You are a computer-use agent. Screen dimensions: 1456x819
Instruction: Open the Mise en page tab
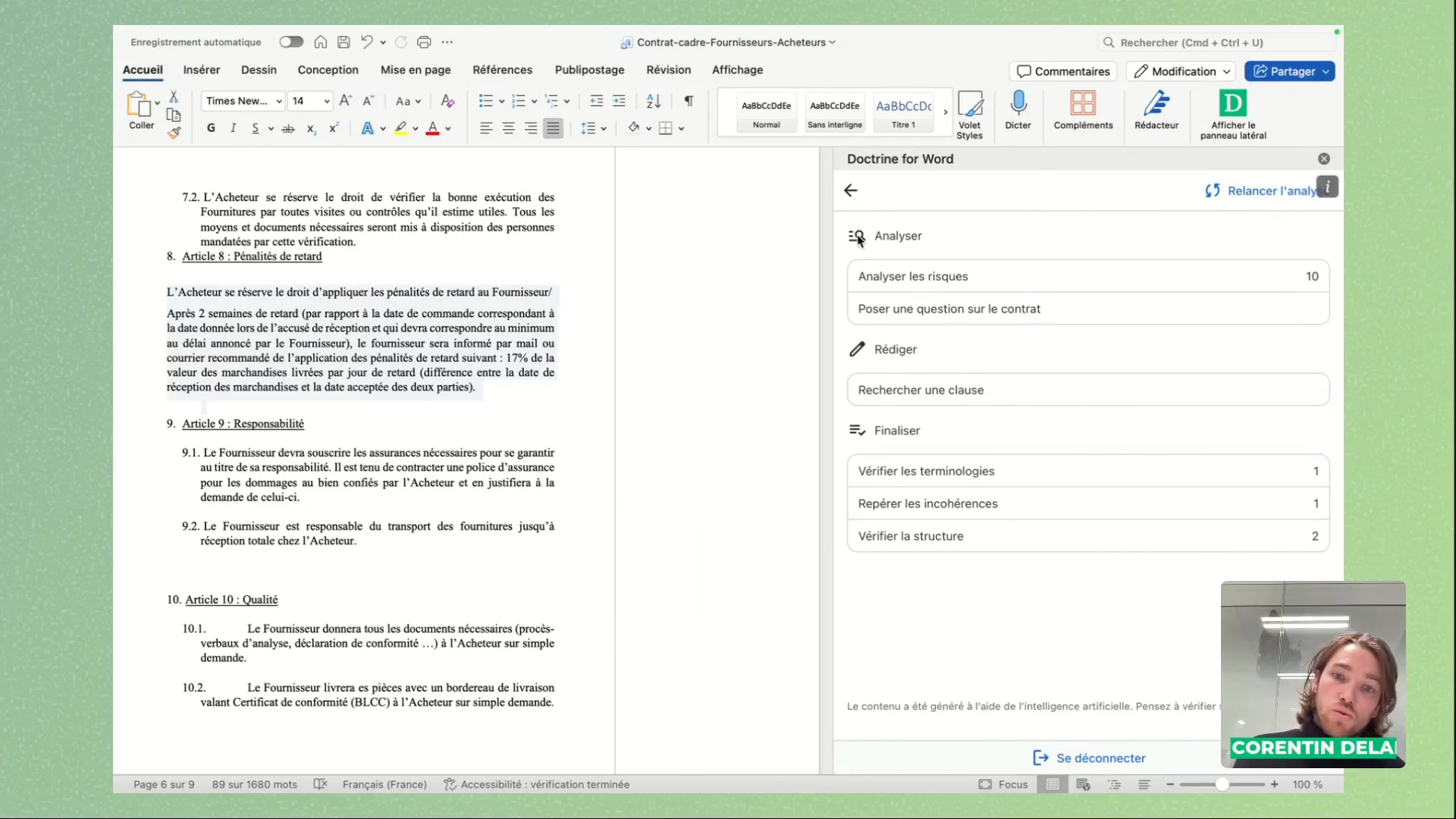[416, 70]
